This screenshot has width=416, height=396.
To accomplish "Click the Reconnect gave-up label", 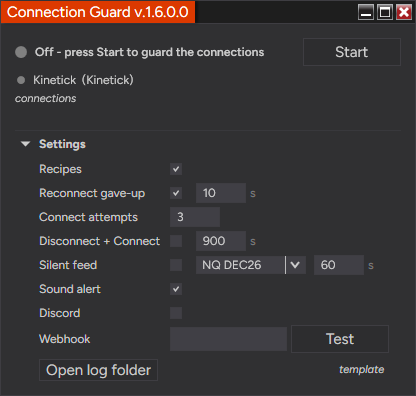I will click(92, 193).
